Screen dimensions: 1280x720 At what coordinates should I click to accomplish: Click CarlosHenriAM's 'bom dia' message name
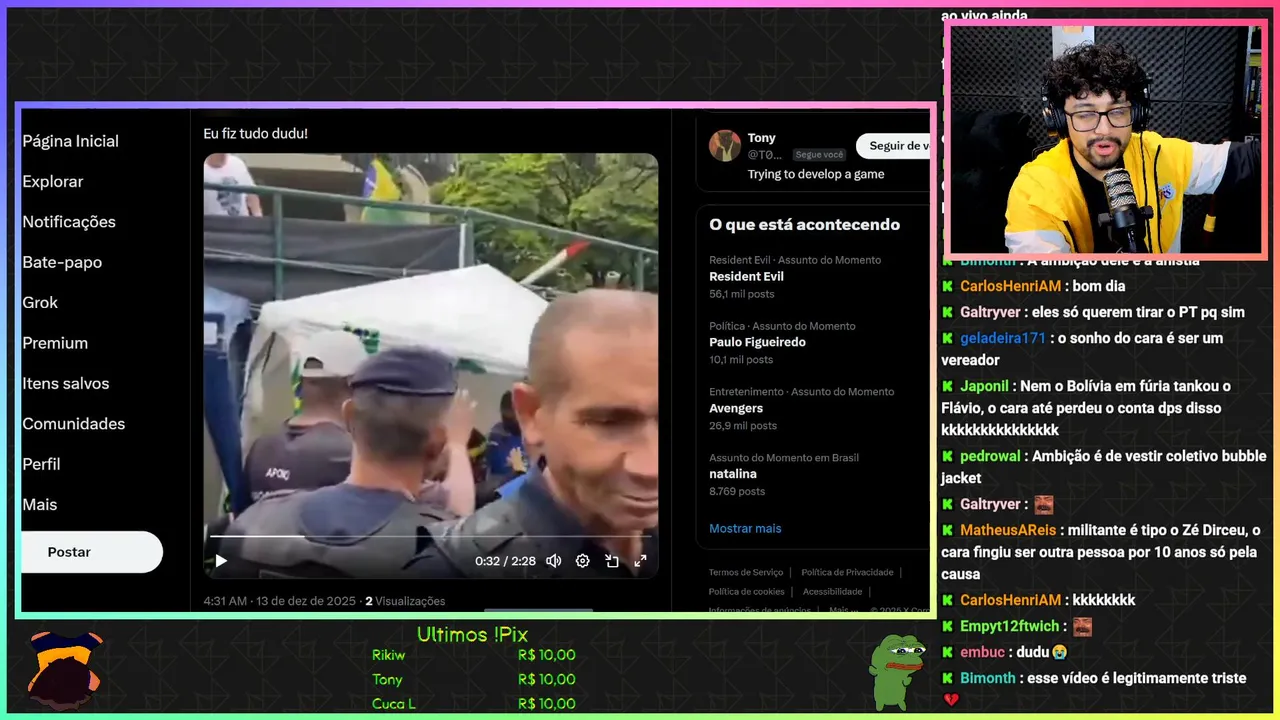(x=1010, y=286)
